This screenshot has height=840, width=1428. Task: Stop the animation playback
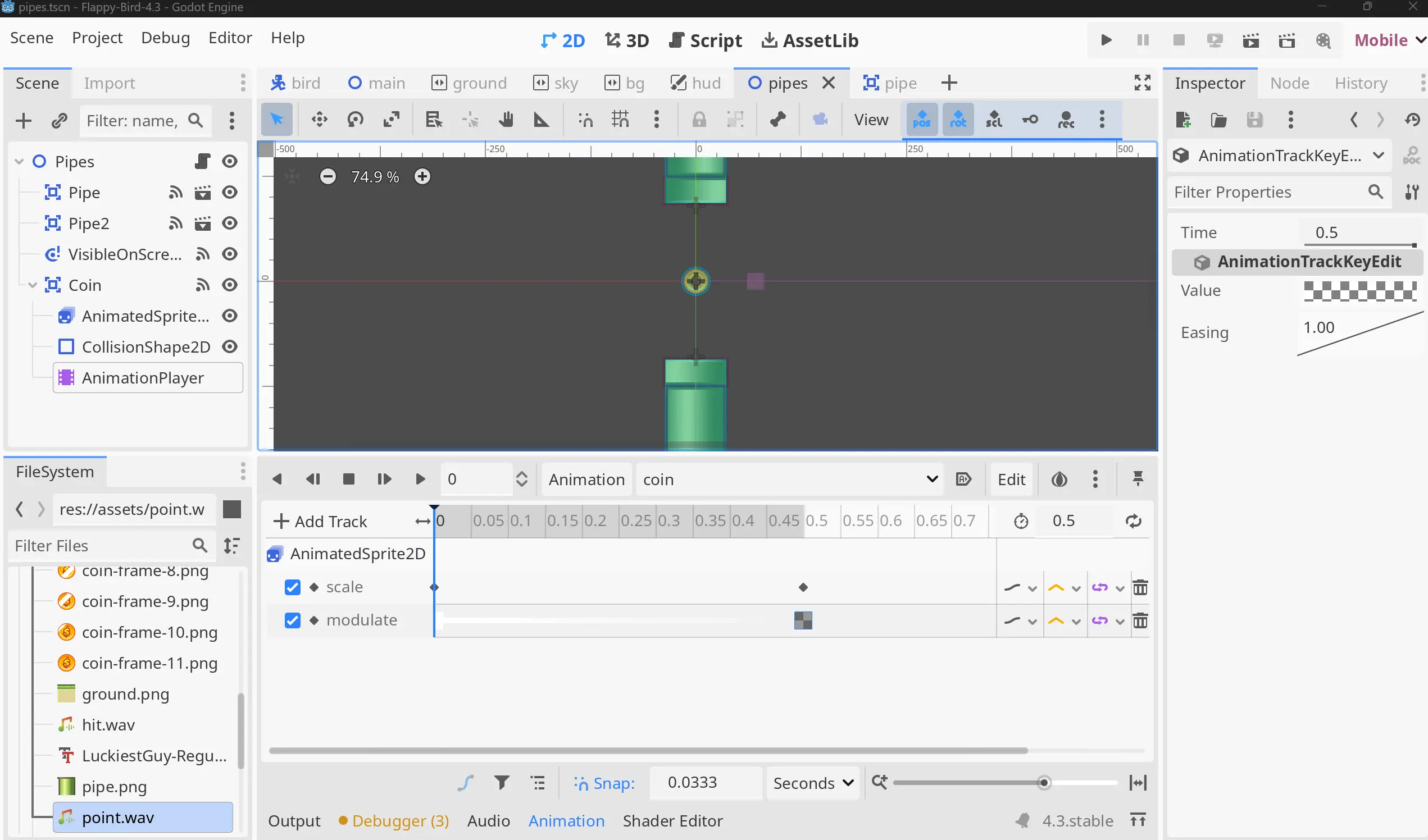click(x=348, y=480)
